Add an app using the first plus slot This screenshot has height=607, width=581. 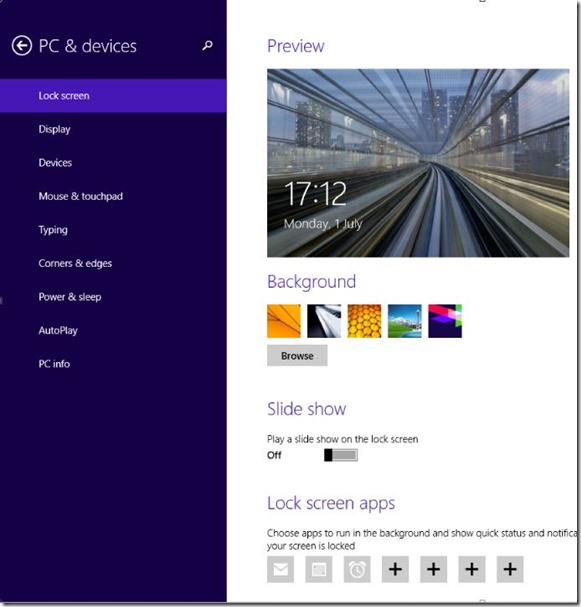pos(395,569)
